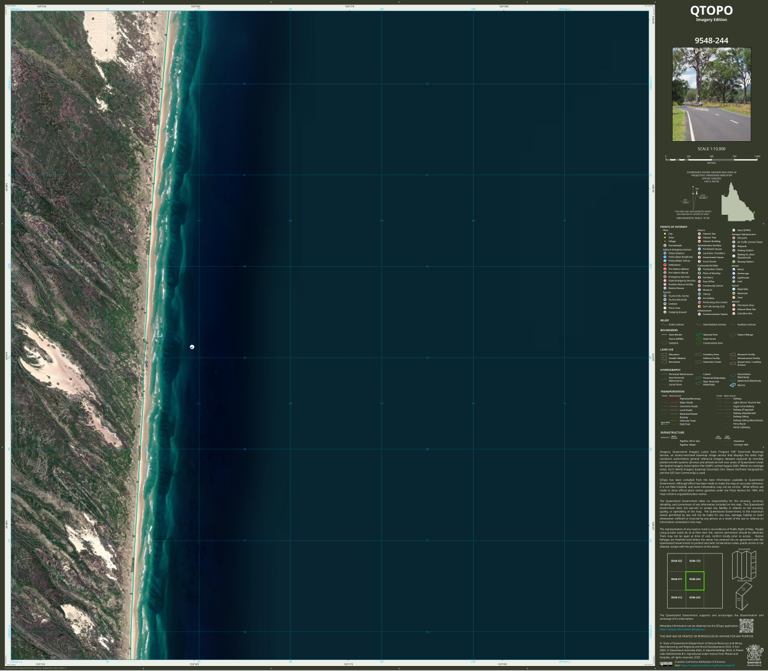This screenshot has width=768, height=671.
Task: Click the Creative Commons licence badge
Action: point(666,664)
